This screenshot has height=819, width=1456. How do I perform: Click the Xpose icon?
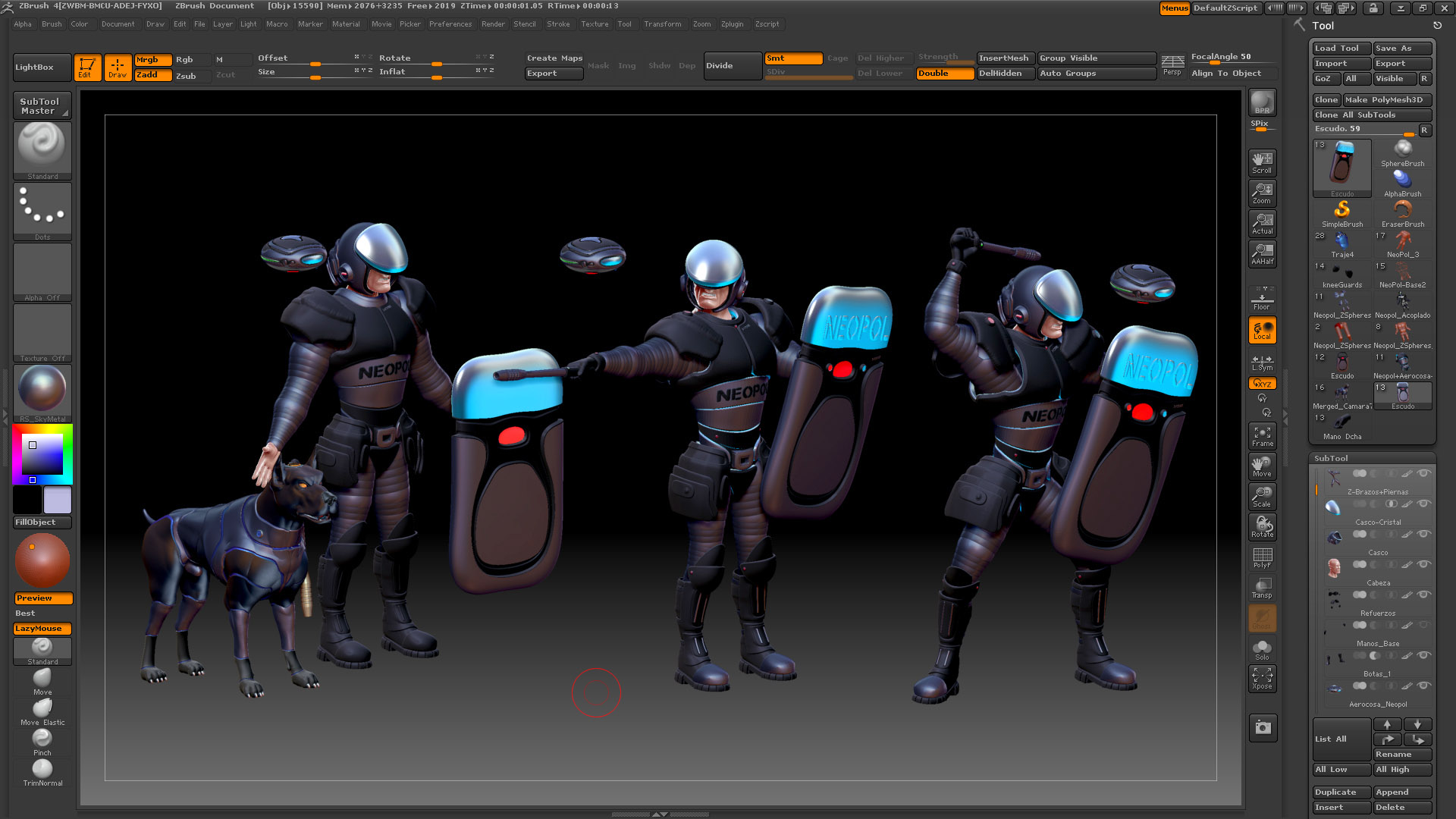pyautogui.click(x=1262, y=678)
